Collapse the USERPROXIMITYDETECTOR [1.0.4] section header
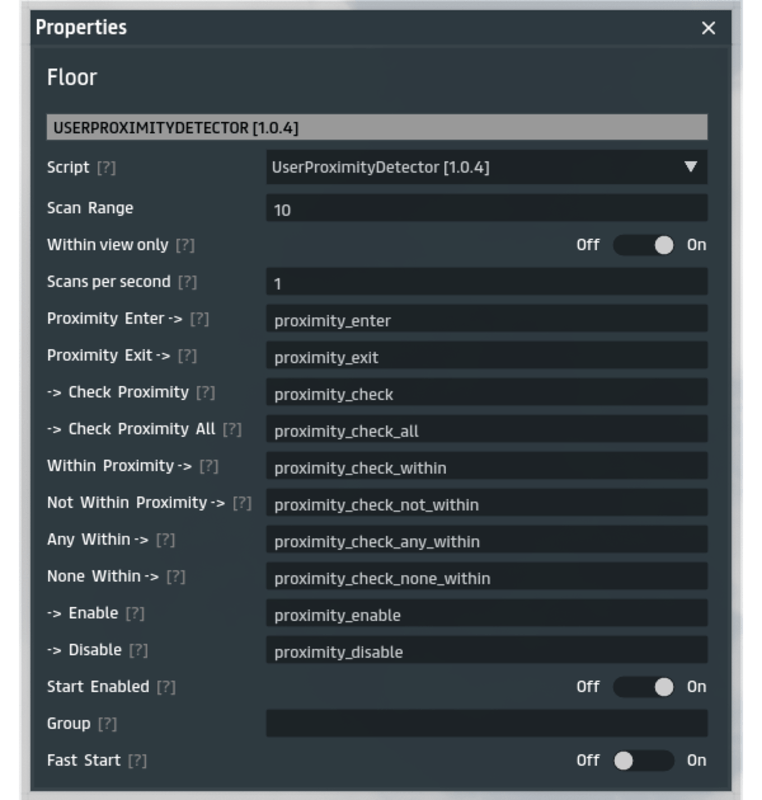The height and width of the screenshot is (800, 762). [x=376, y=128]
